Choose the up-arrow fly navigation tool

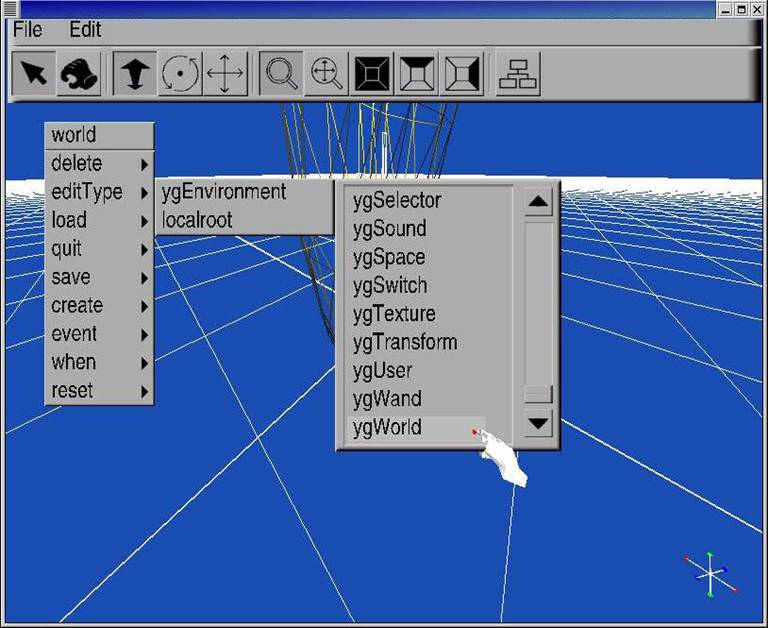tap(135, 73)
